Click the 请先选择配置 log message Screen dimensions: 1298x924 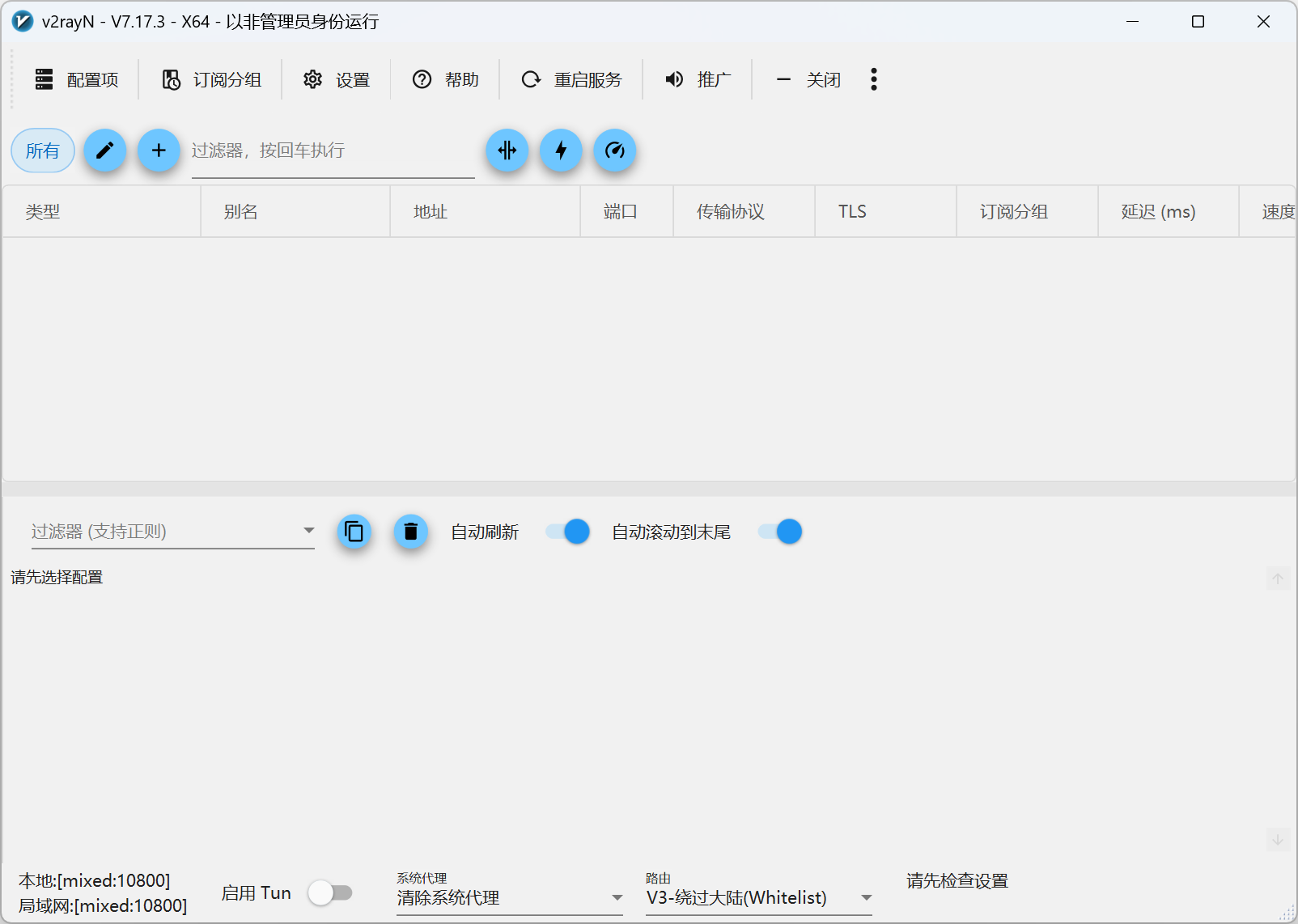point(57,577)
